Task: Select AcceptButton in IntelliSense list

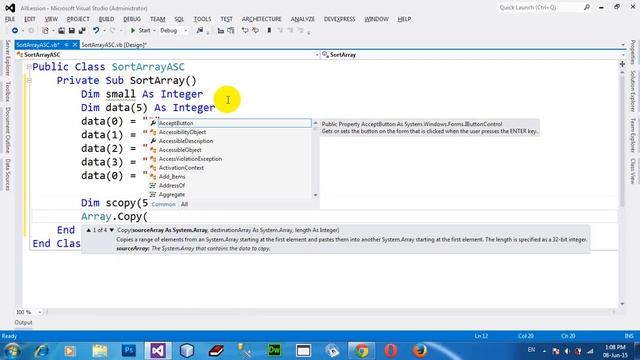Action: [x=231, y=123]
